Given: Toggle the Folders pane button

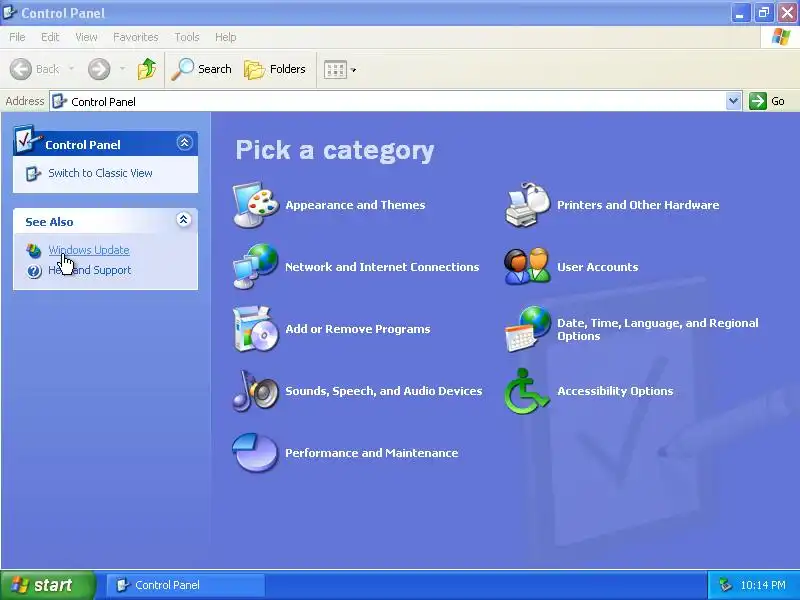Looking at the screenshot, I should pos(275,69).
